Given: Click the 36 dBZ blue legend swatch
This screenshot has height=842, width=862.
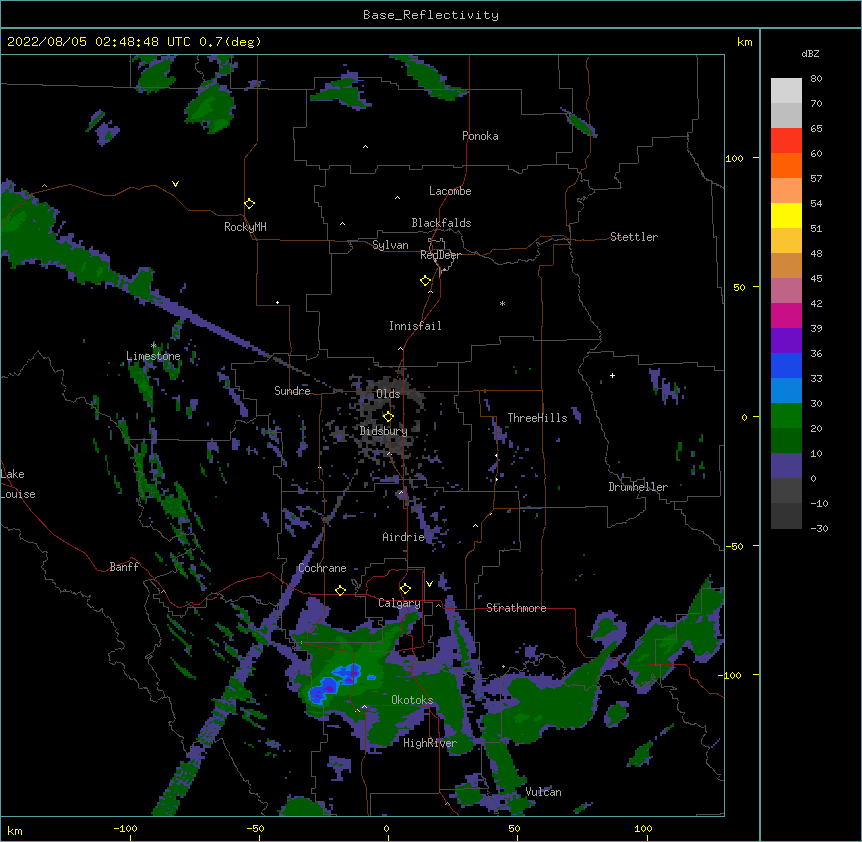Looking at the screenshot, I should [x=786, y=365].
